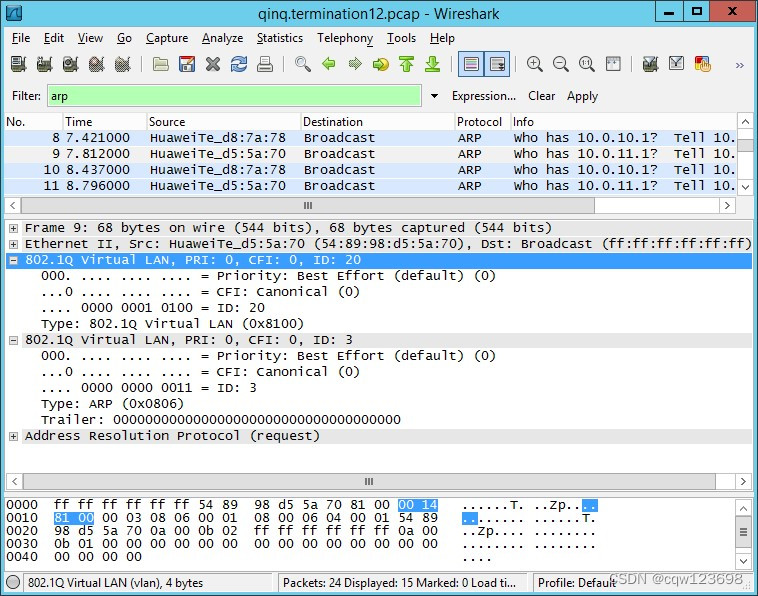Go to packet number icon
Screen dimensions: 758x596
pyautogui.click(x=381, y=64)
